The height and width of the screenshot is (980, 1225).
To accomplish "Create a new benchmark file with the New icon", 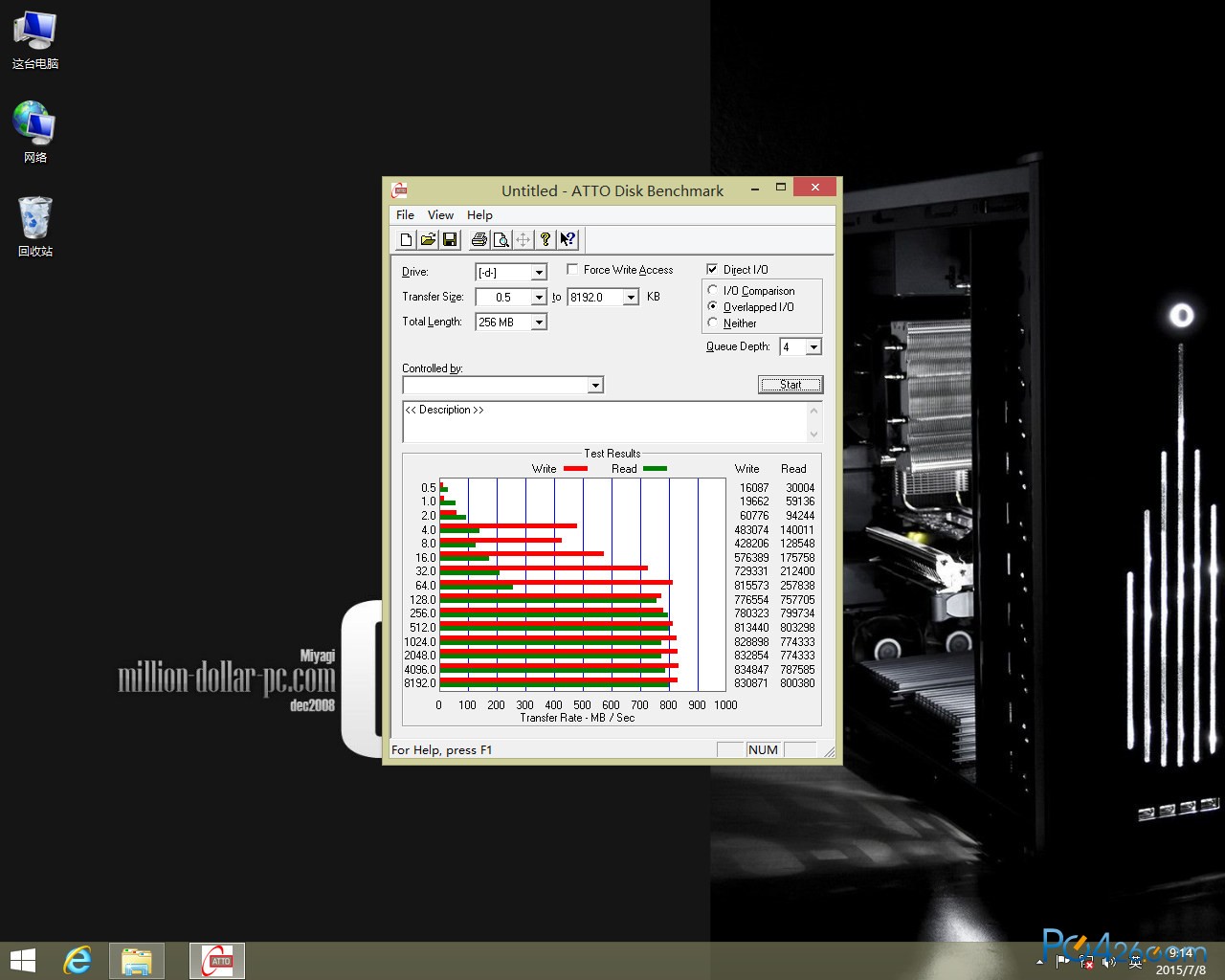I will tap(406, 239).
